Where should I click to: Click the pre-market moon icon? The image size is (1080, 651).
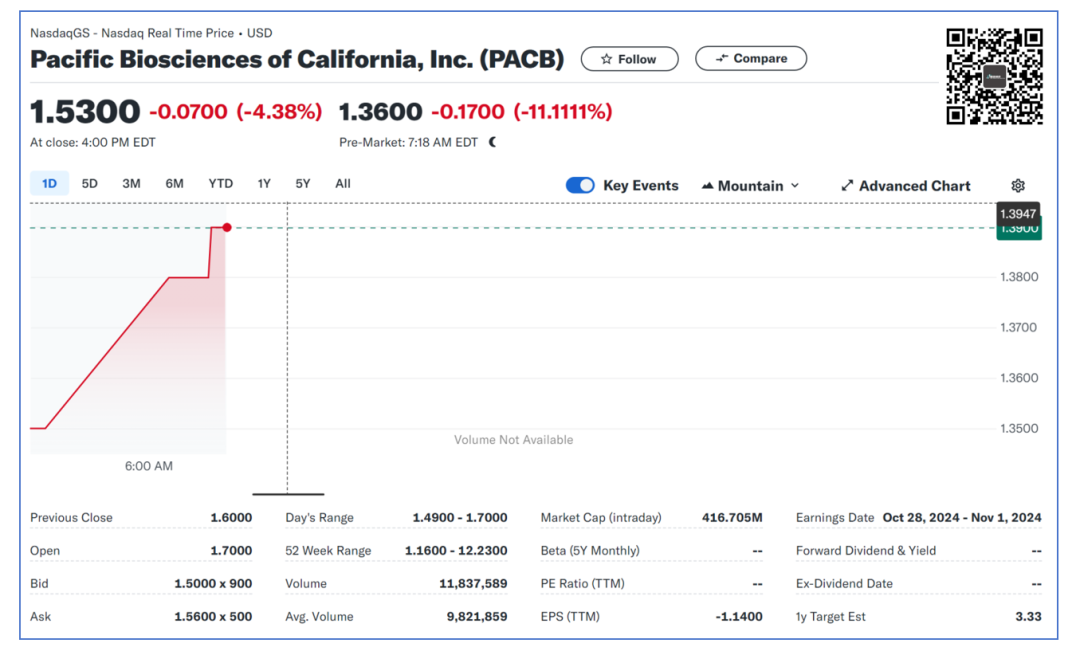click(492, 142)
